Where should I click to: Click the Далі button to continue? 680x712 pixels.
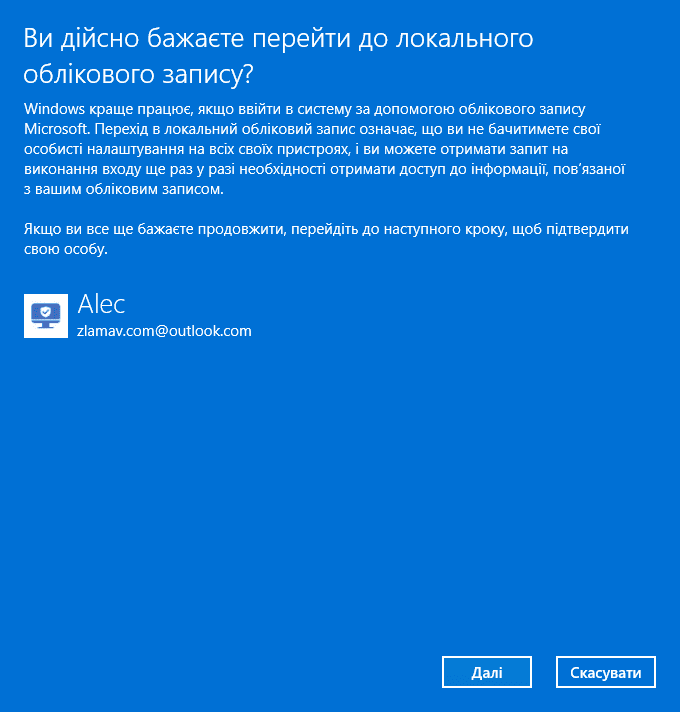[x=487, y=672]
